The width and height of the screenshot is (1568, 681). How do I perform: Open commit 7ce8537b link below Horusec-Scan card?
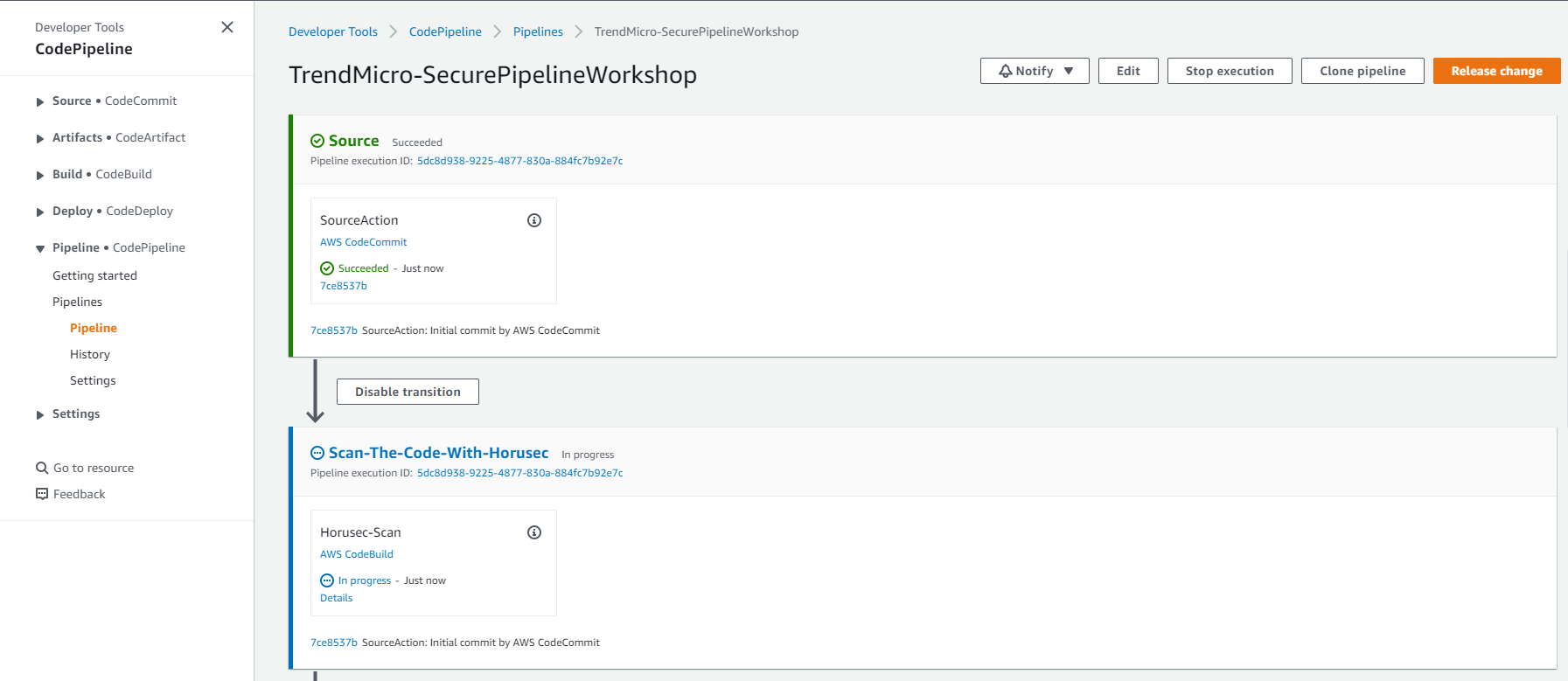click(334, 643)
